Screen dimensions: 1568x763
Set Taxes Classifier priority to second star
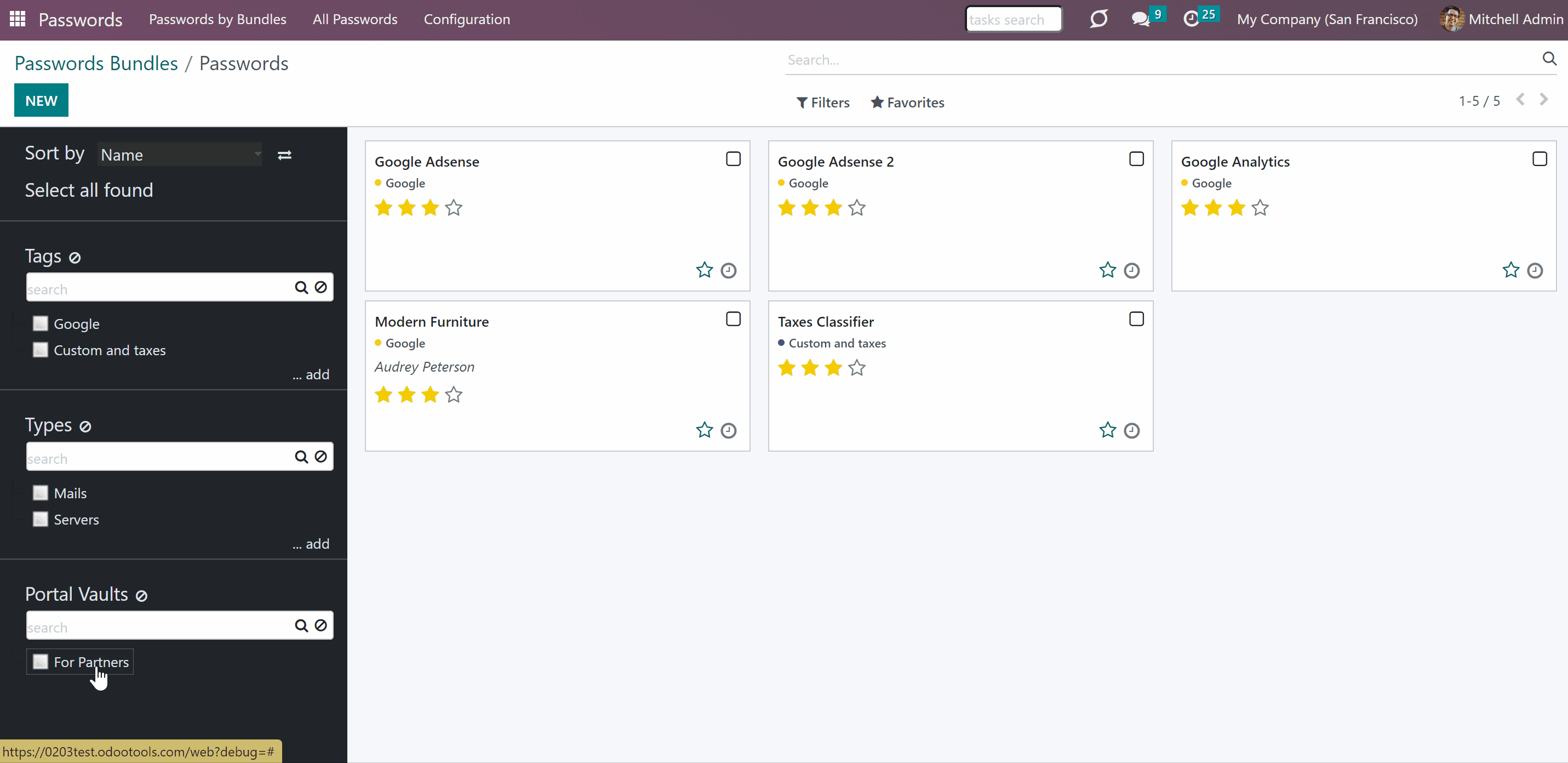(810, 368)
